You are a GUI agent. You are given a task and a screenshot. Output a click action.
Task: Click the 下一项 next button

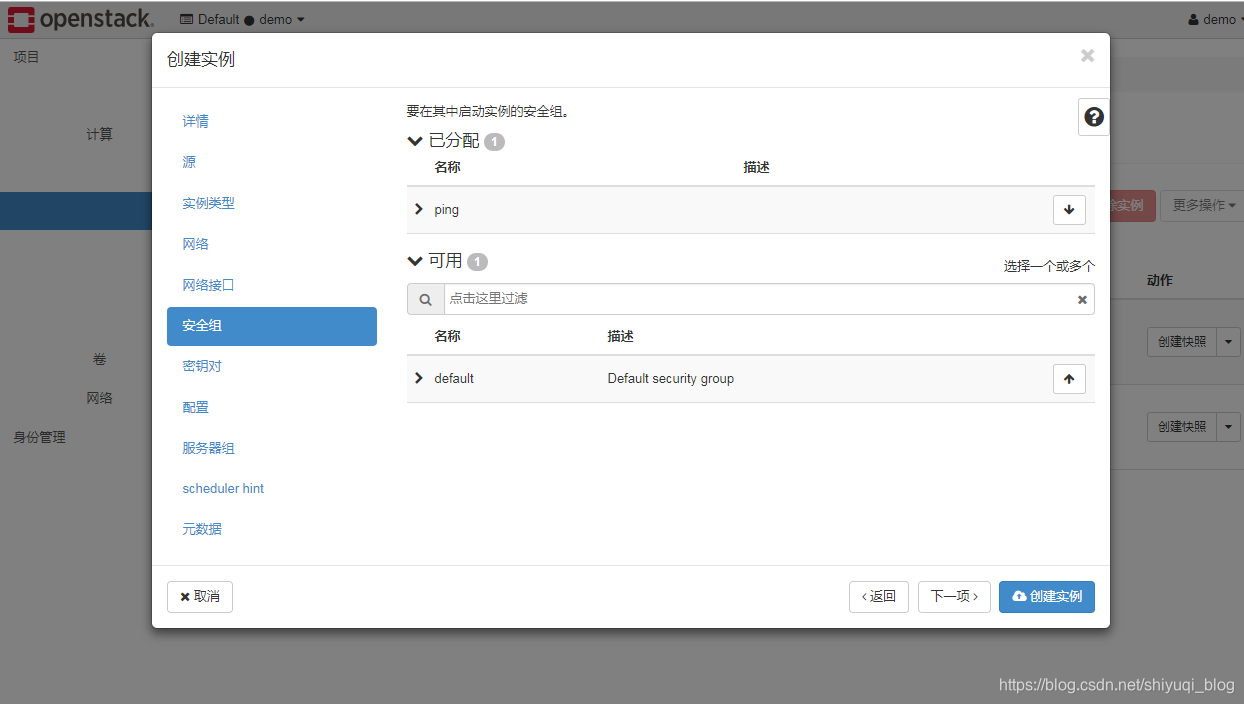coord(954,597)
